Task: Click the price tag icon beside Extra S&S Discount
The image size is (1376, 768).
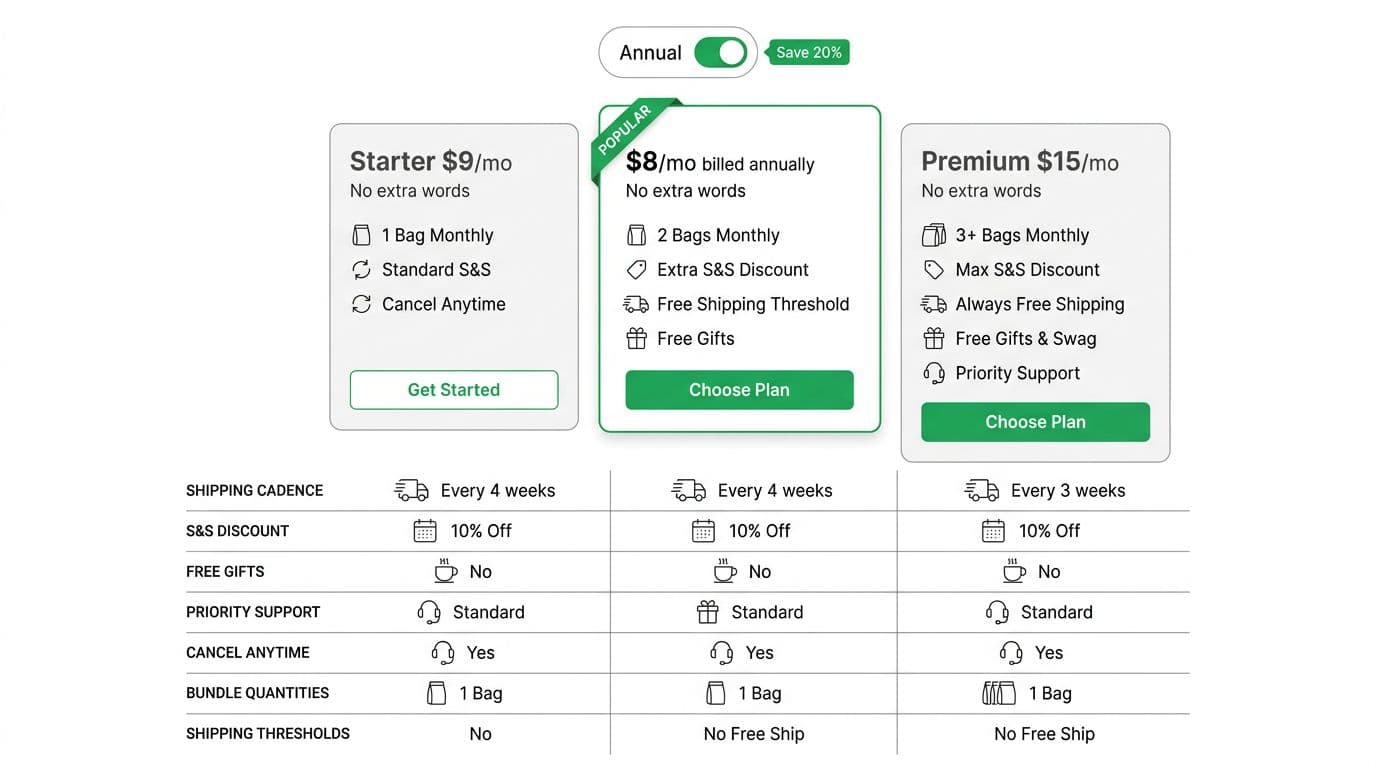Action: tap(636, 269)
